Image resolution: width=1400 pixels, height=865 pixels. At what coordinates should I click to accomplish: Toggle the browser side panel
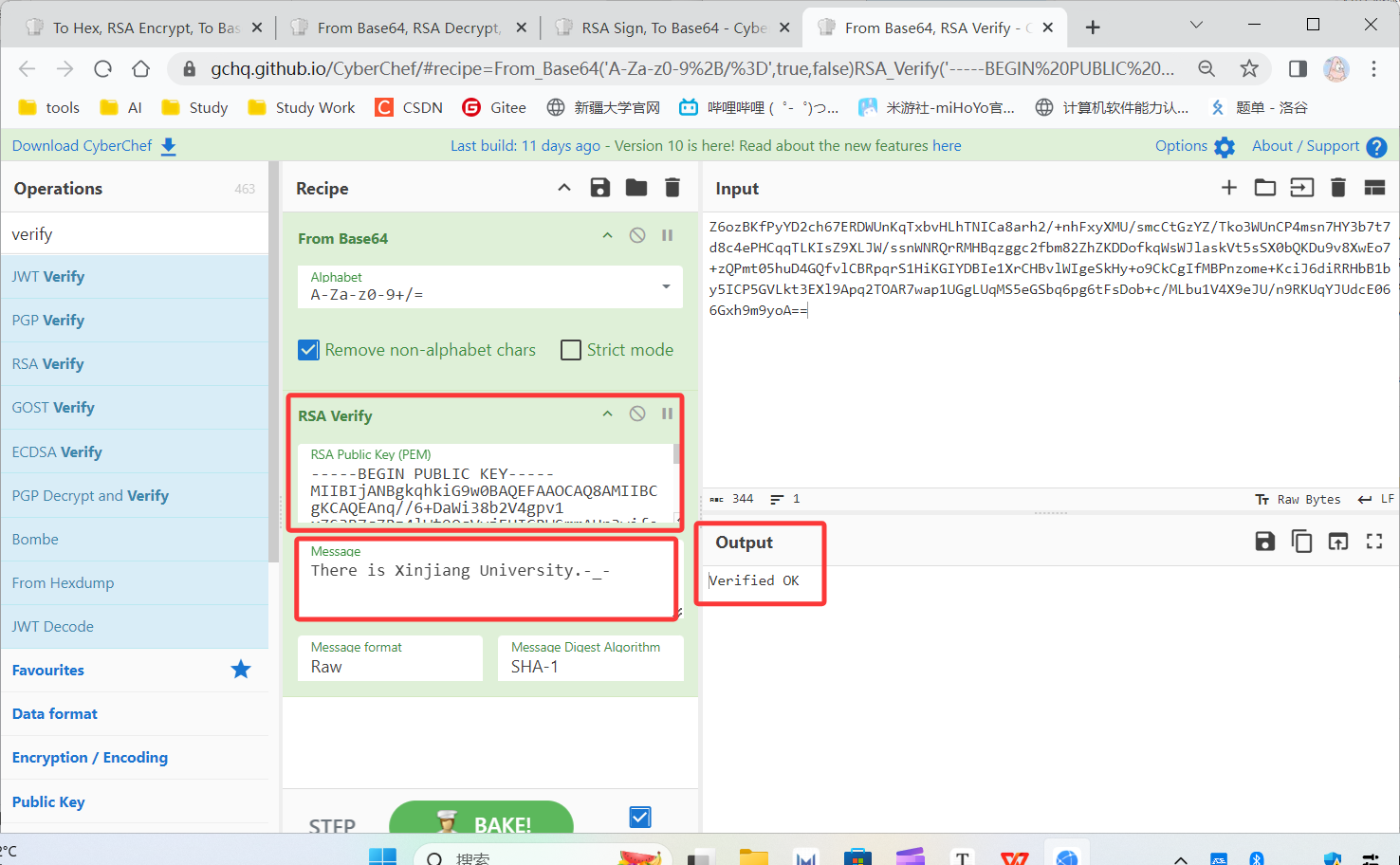pyautogui.click(x=1298, y=68)
